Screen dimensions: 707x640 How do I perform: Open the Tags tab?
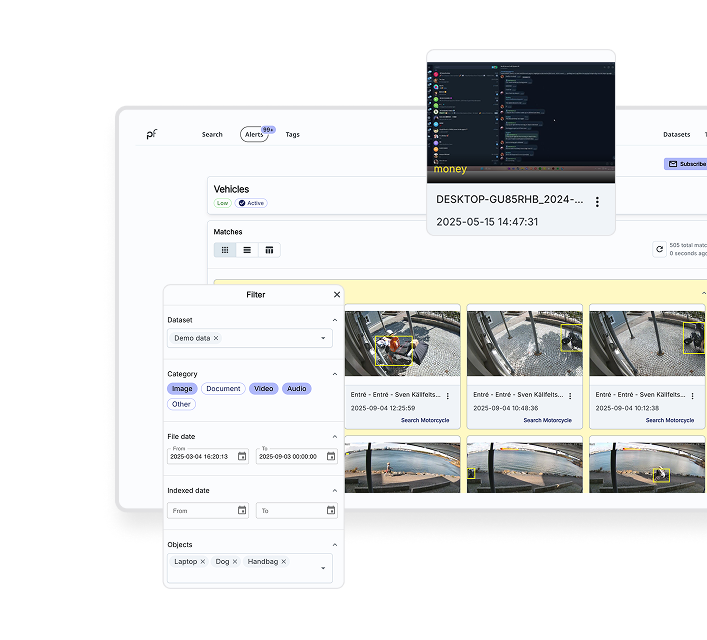[x=292, y=134]
